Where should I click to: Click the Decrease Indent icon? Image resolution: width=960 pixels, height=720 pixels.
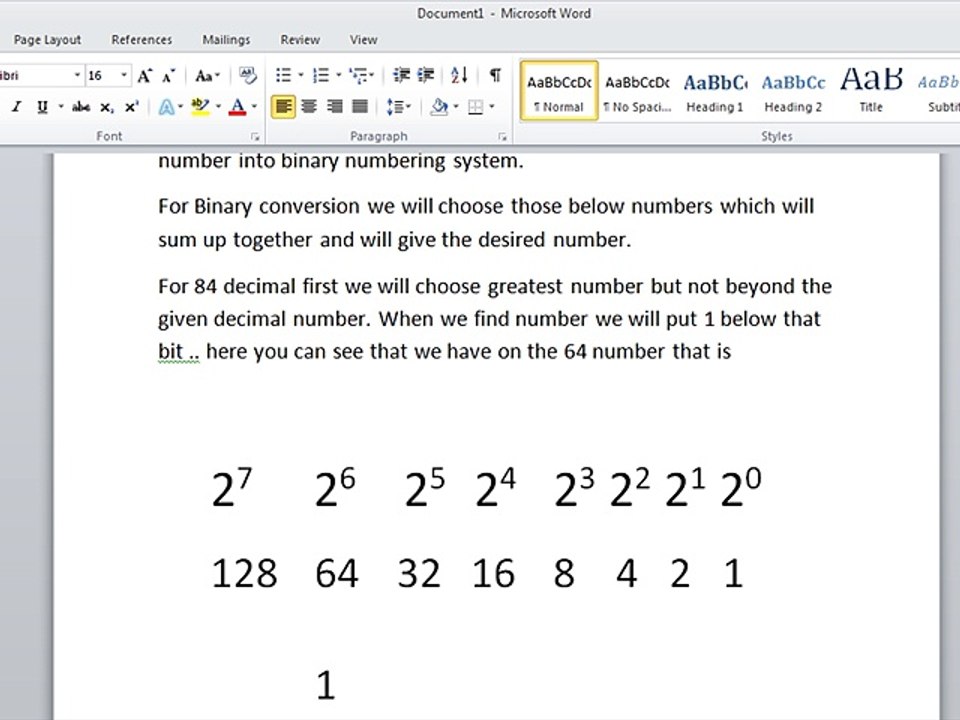[401, 75]
